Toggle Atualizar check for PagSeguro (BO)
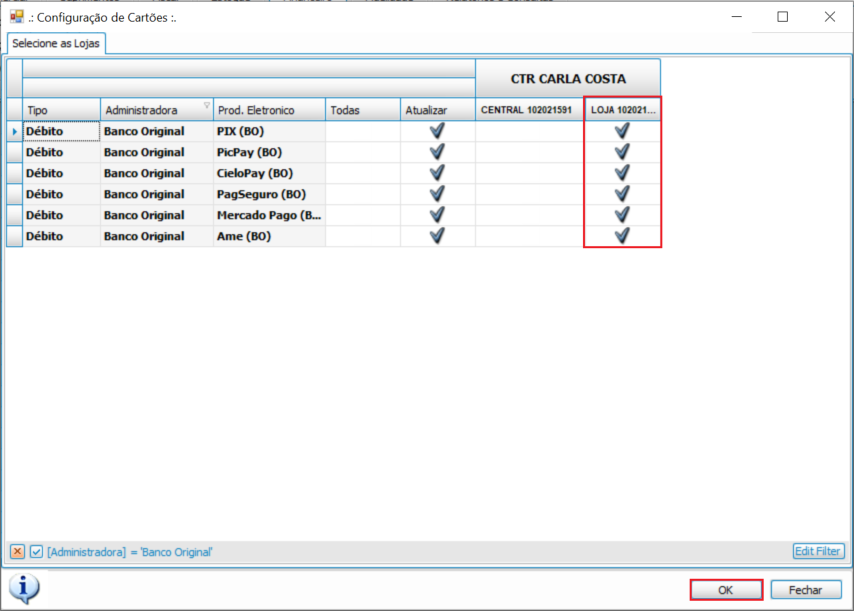The width and height of the screenshot is (854, 611). 437,194
